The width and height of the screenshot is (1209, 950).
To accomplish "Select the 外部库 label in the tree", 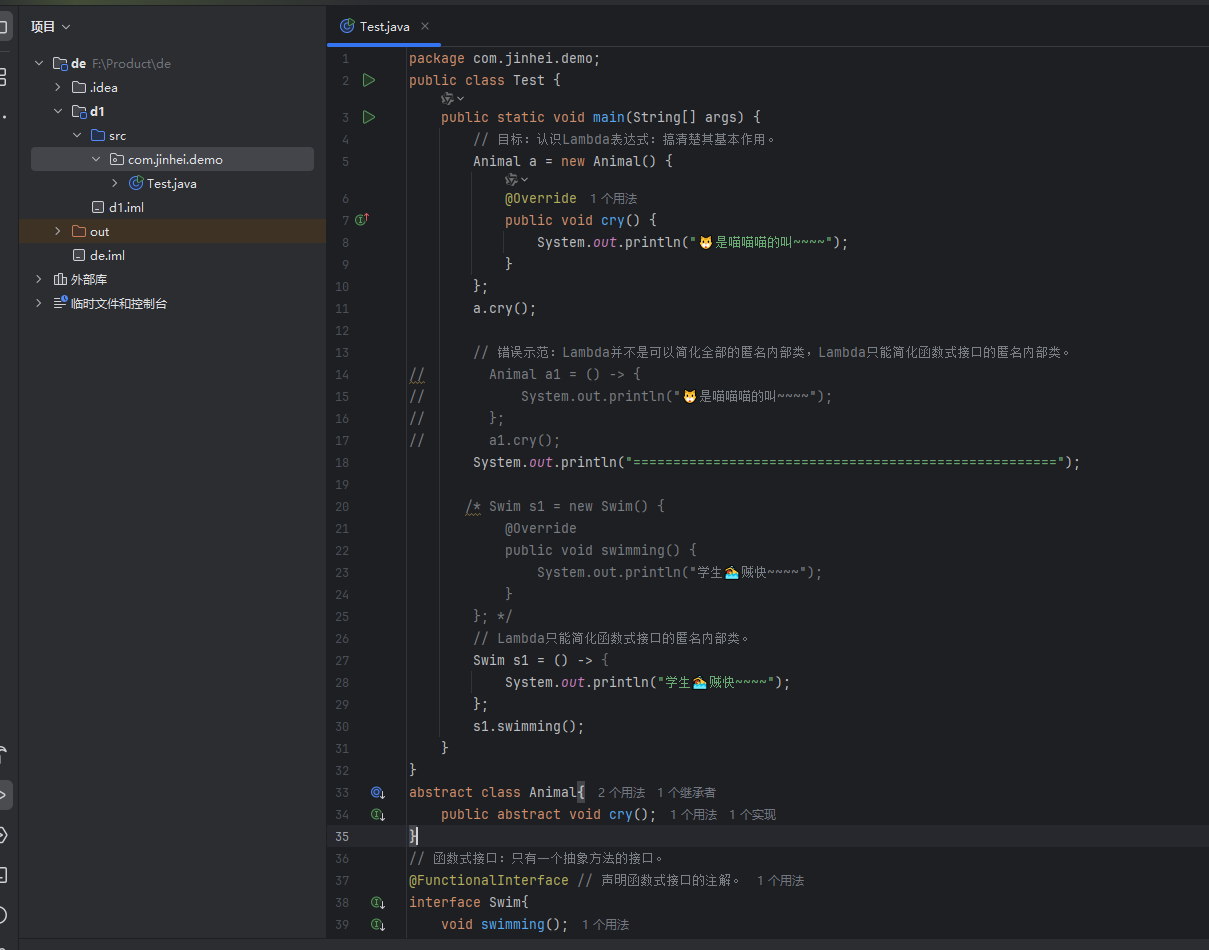I will 89,279.
